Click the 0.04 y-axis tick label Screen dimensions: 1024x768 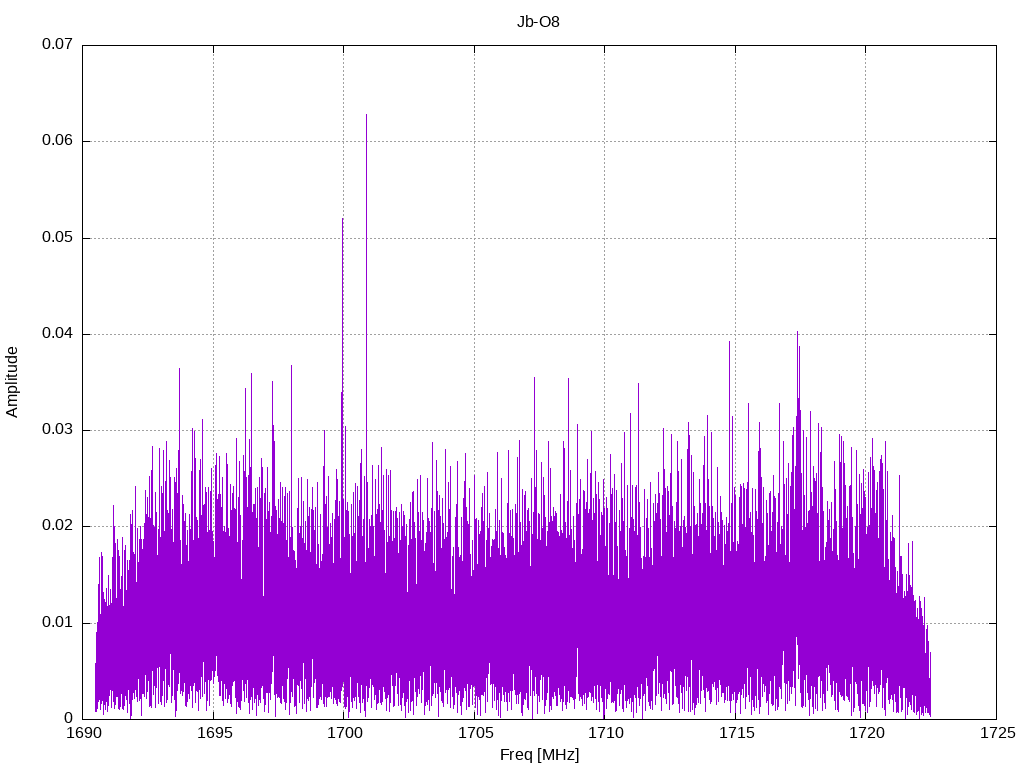tap(57, 334)
